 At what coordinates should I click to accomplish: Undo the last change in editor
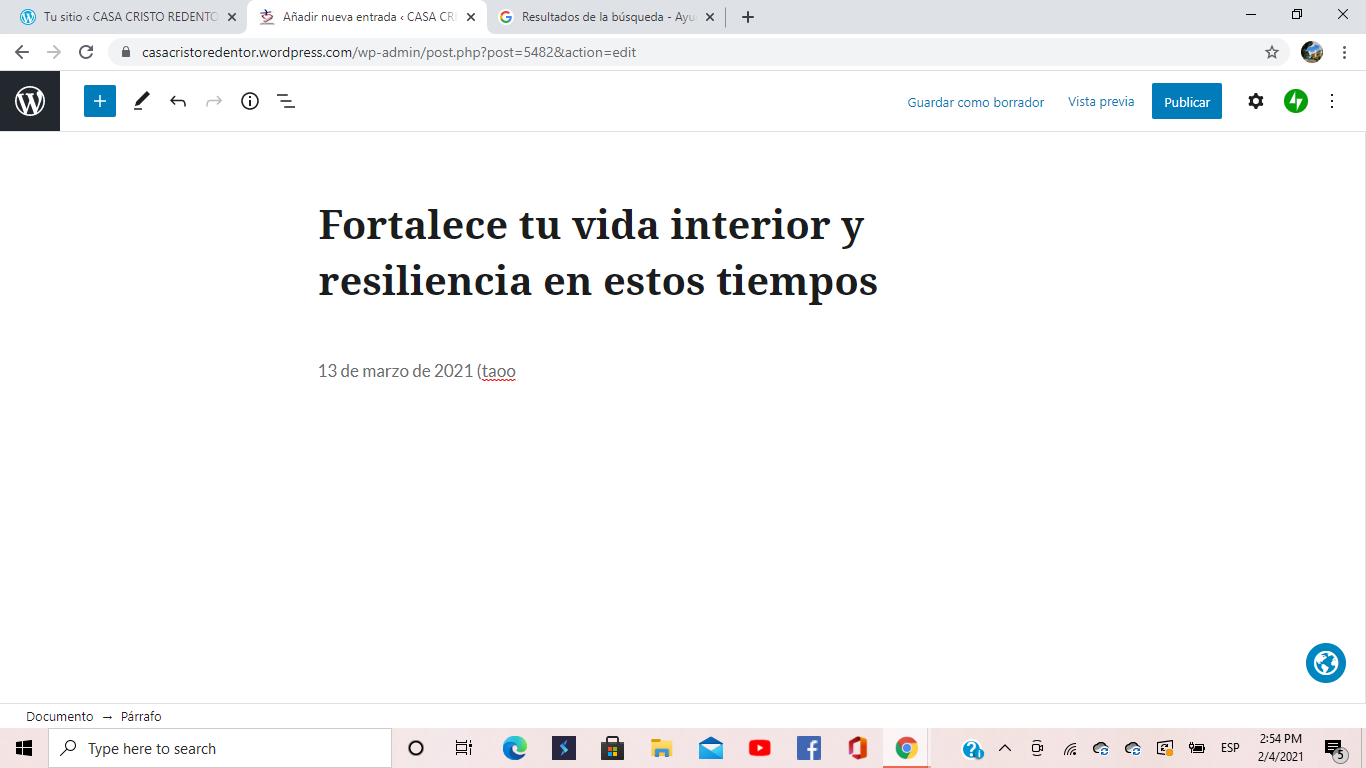pyautogui.click(x=178, y=101)
